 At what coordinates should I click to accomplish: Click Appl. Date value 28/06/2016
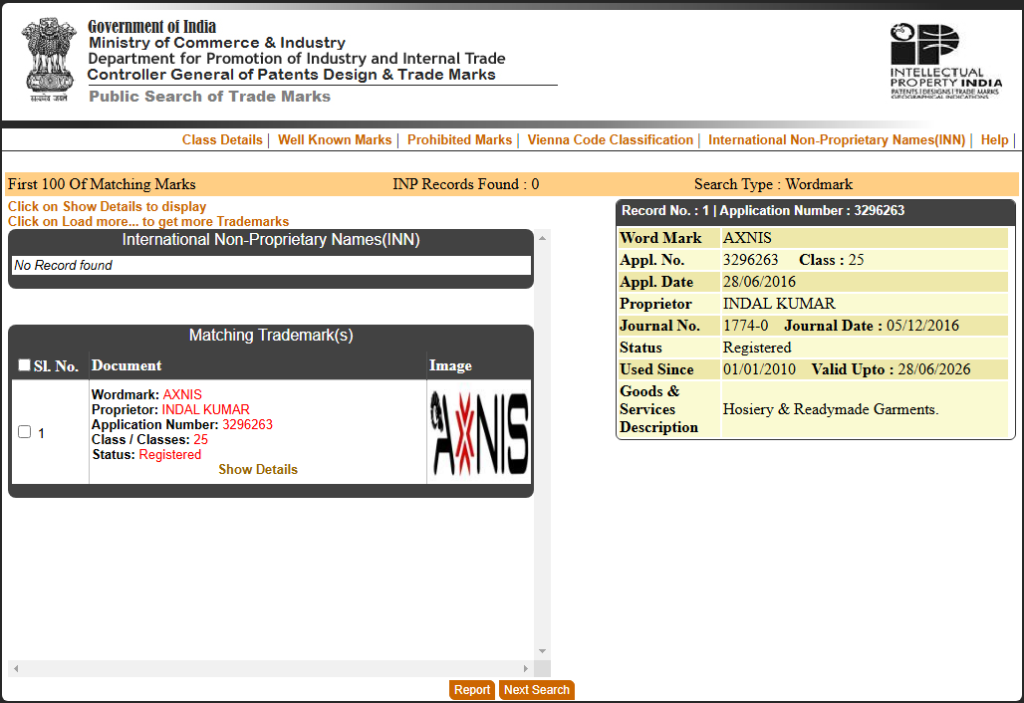click(x=759, y=282)
